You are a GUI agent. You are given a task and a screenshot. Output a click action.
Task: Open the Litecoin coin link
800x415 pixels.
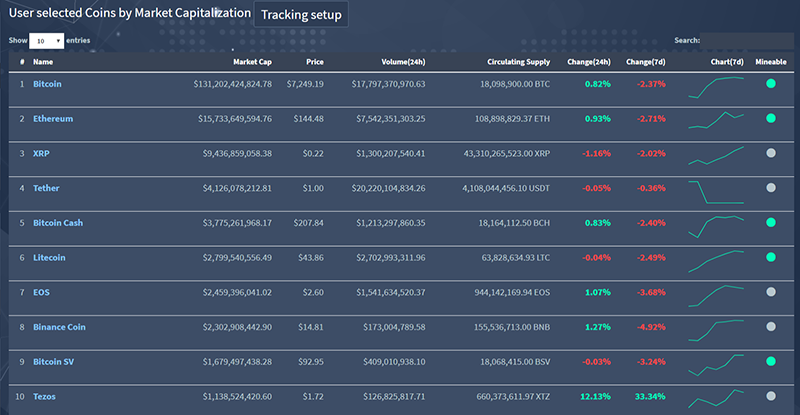[x=49, y=258]
